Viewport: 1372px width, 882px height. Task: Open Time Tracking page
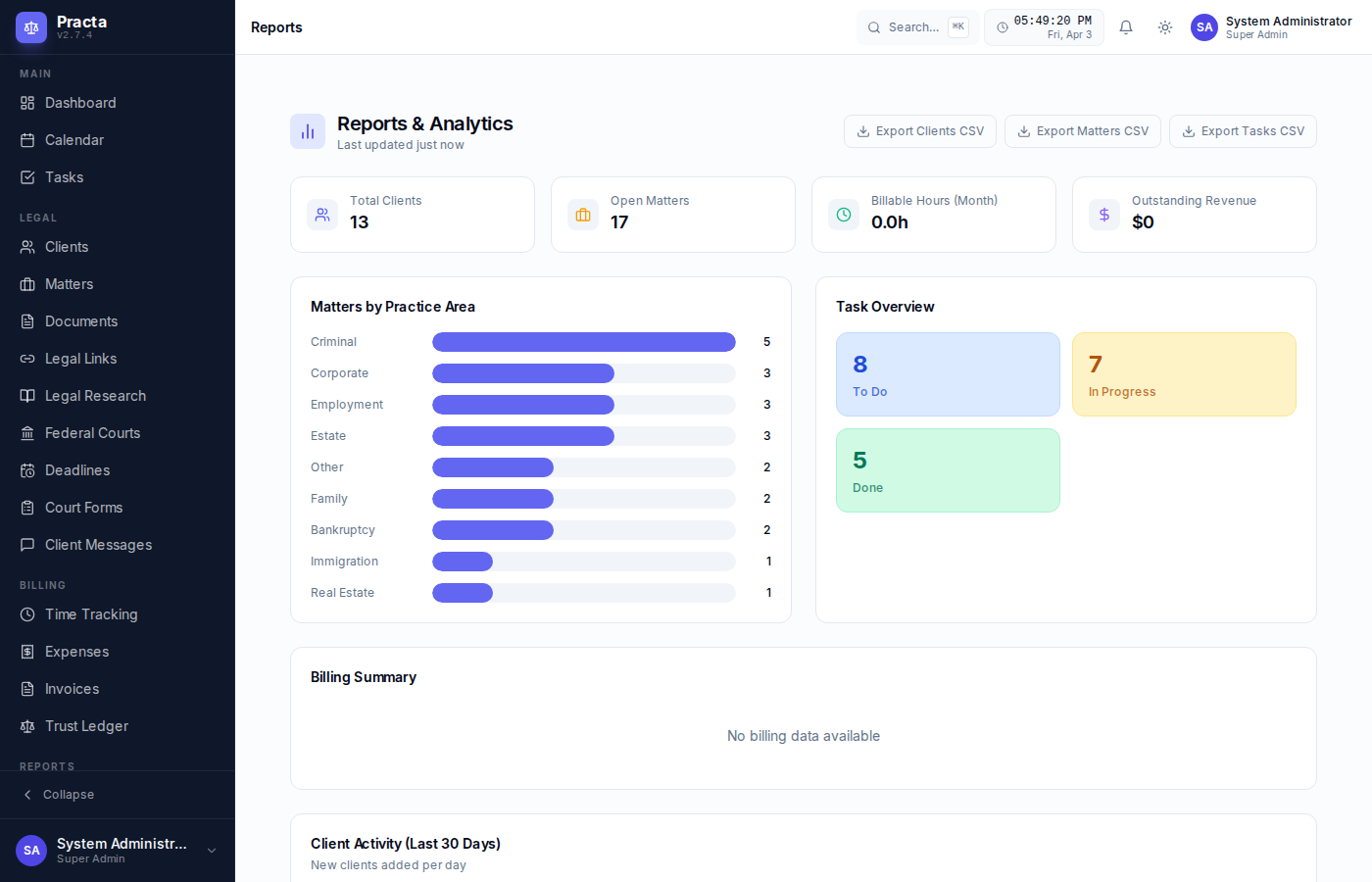[118, 614]
